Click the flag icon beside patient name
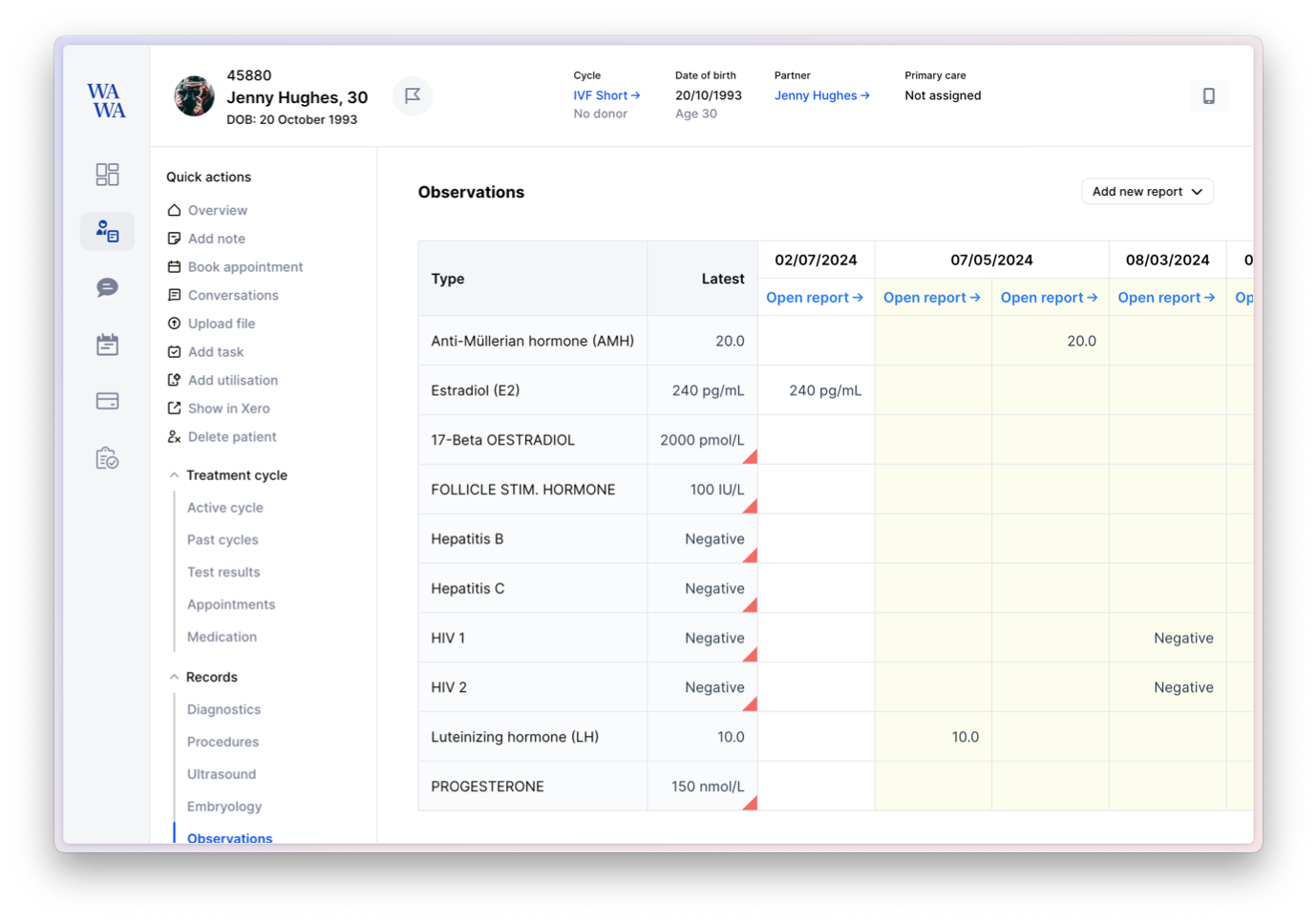 coord(413,95)
